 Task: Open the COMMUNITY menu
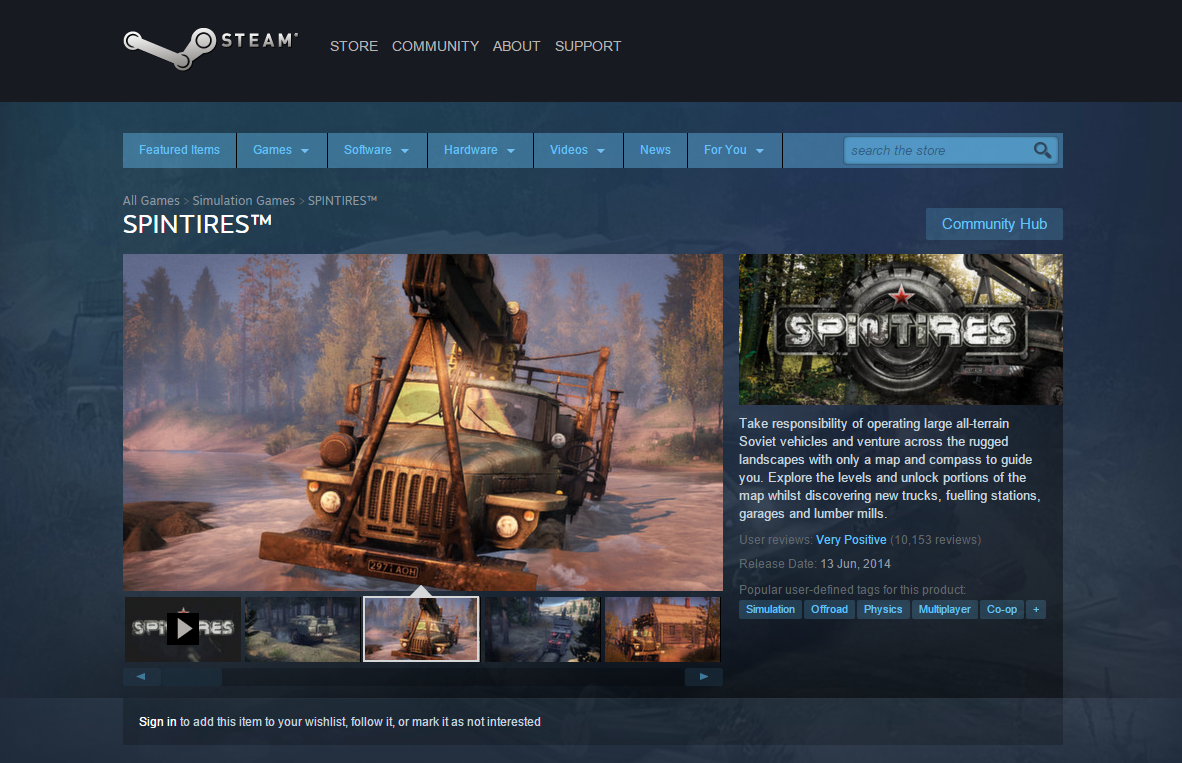[435, 46]
